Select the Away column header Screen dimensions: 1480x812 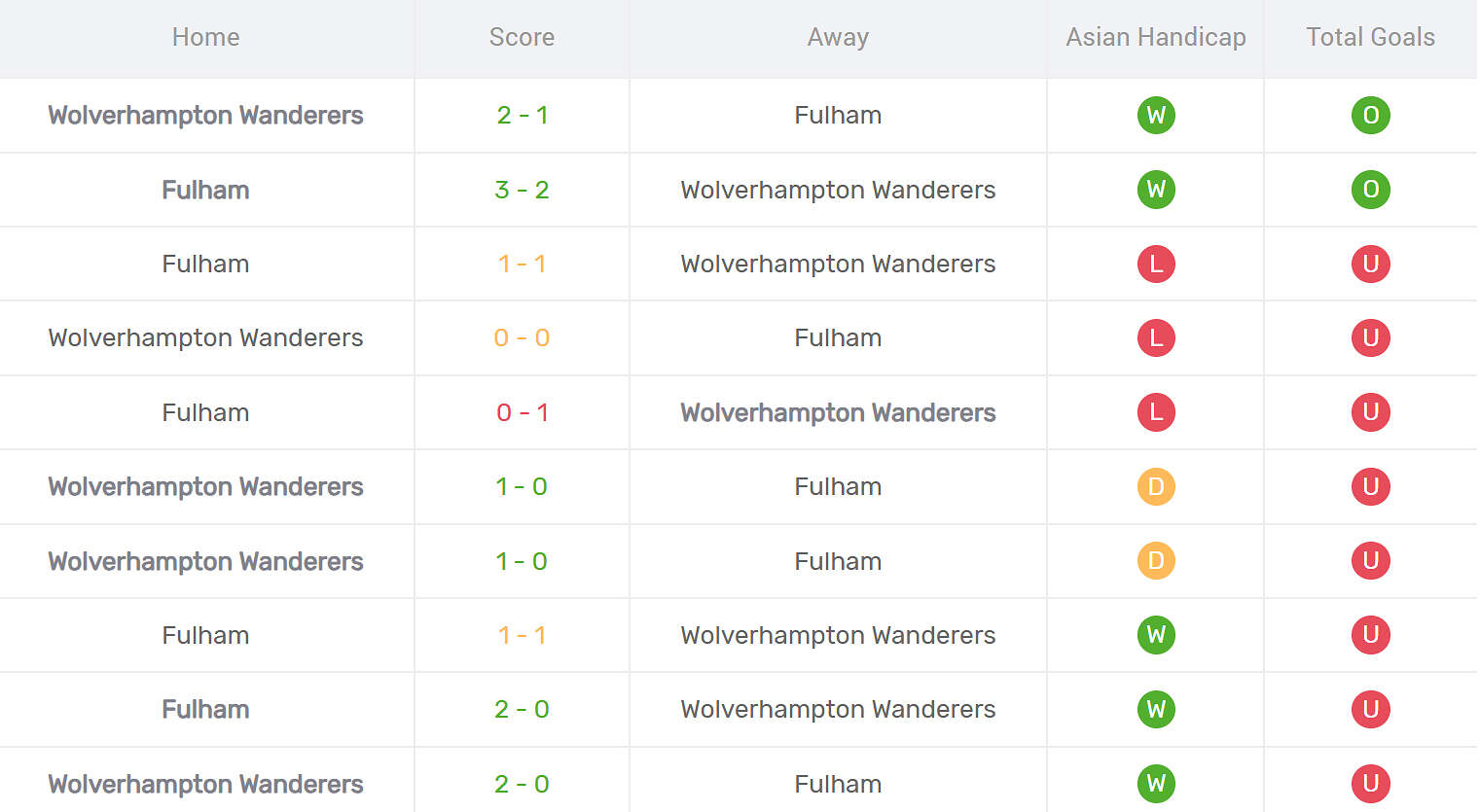pyautogui.click(x=838, y=37)
